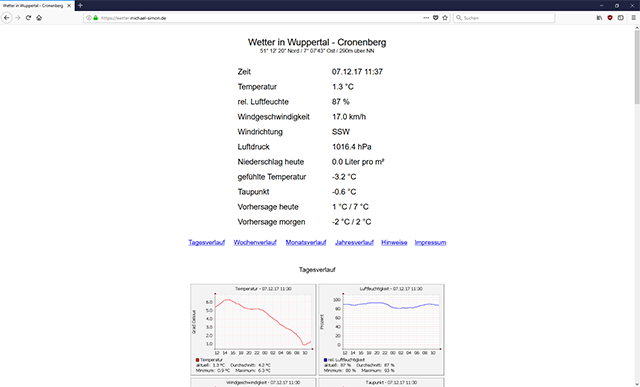Open the page actions three-dots menu
Screen dimensions: 640x387
pos(426,18)
